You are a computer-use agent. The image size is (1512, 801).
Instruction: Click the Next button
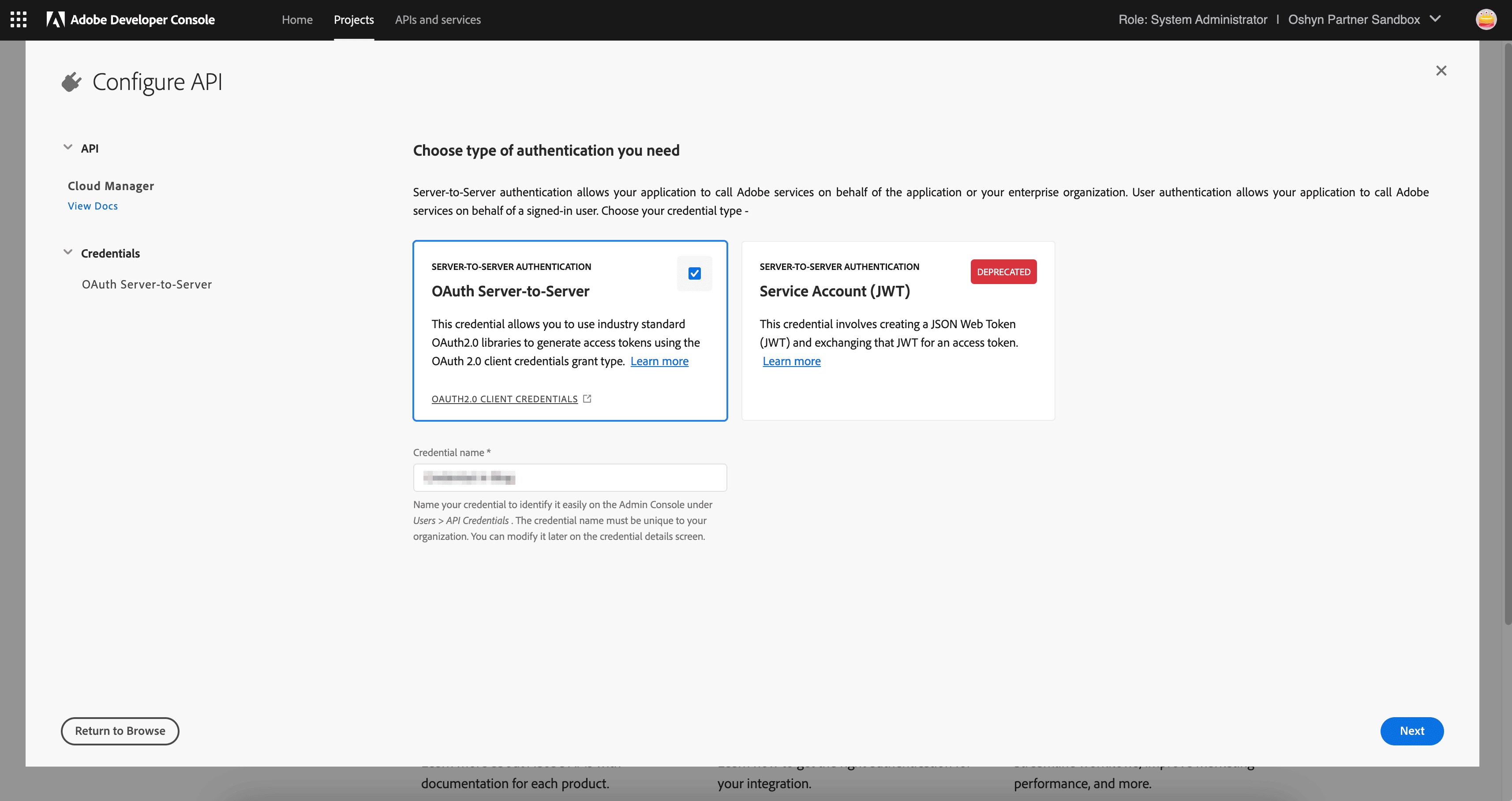click(x=1411, y=730)
